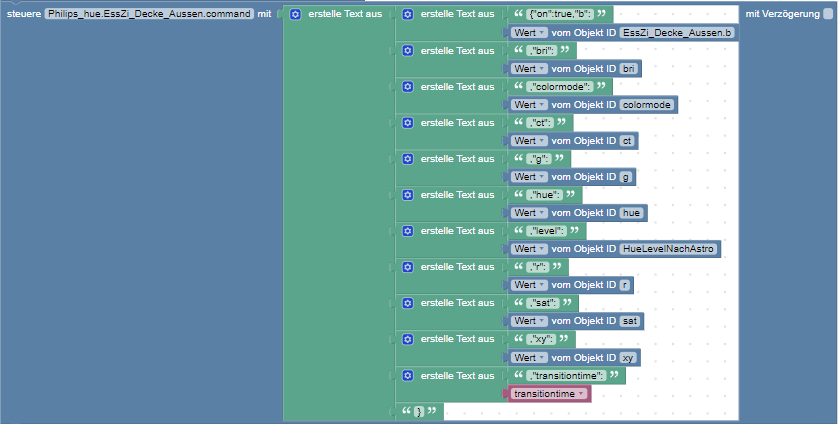
Task: Enable the 'mit Verzögerung' checkbox
Action: click(828, 14)
